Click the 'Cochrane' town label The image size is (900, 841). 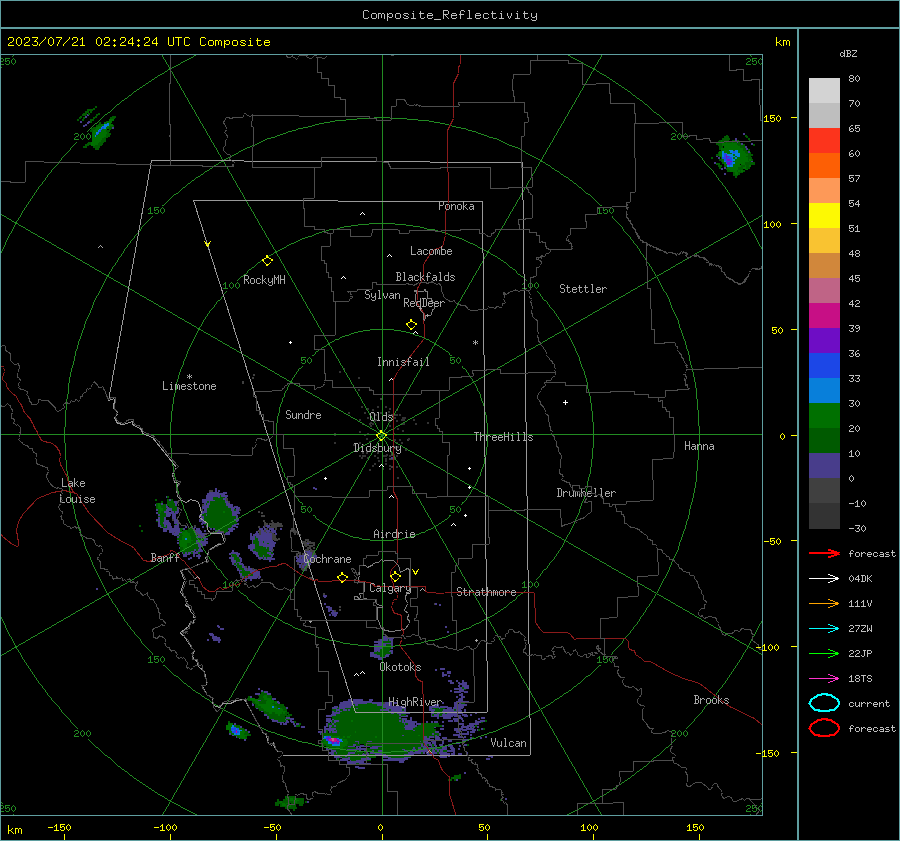tap(327, 559)
